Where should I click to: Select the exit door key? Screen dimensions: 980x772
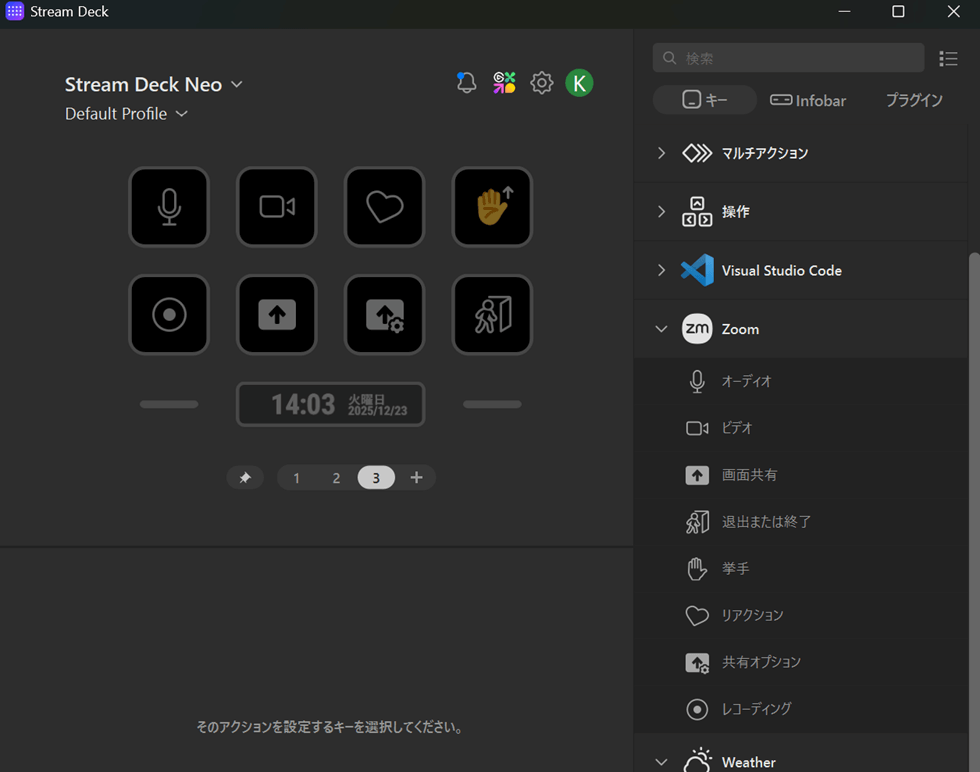point(492,315)
